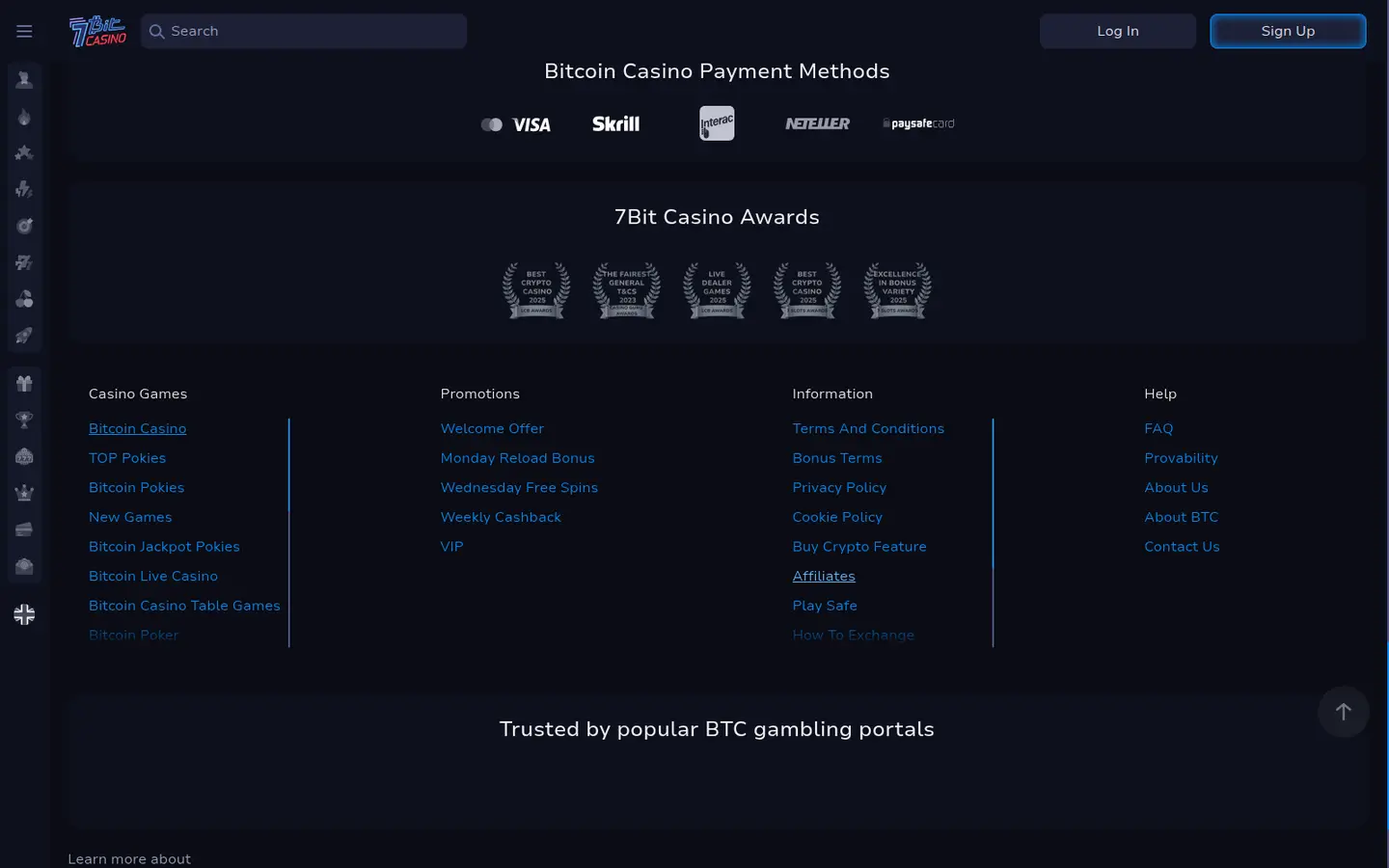Open Bitcoin Live Casino link
Screen dimensions: 1389x868
tap(153, 576)
